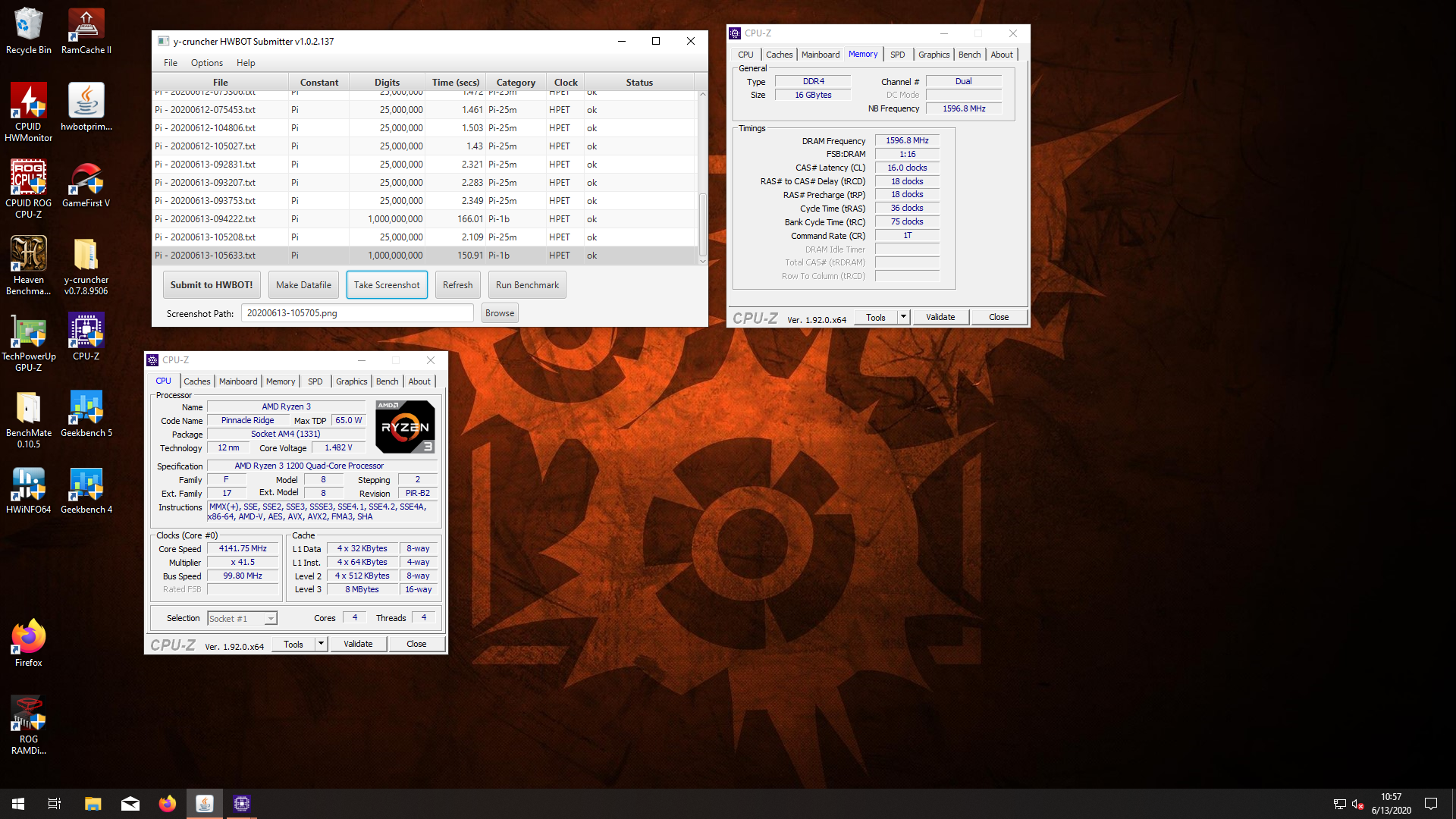This screenshot has width=1456, height=819.
Task: Open File Explorer from the taskbar
Action: [x=93, y=804]
